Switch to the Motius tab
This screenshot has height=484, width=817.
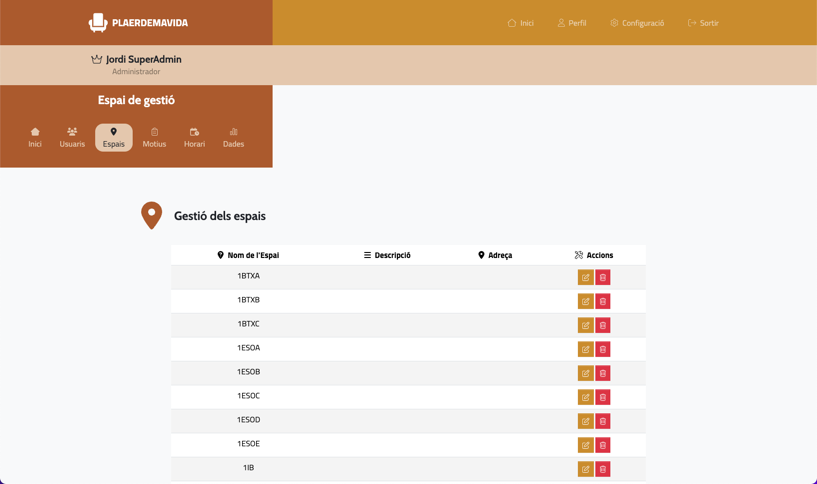tap(154, 138)
